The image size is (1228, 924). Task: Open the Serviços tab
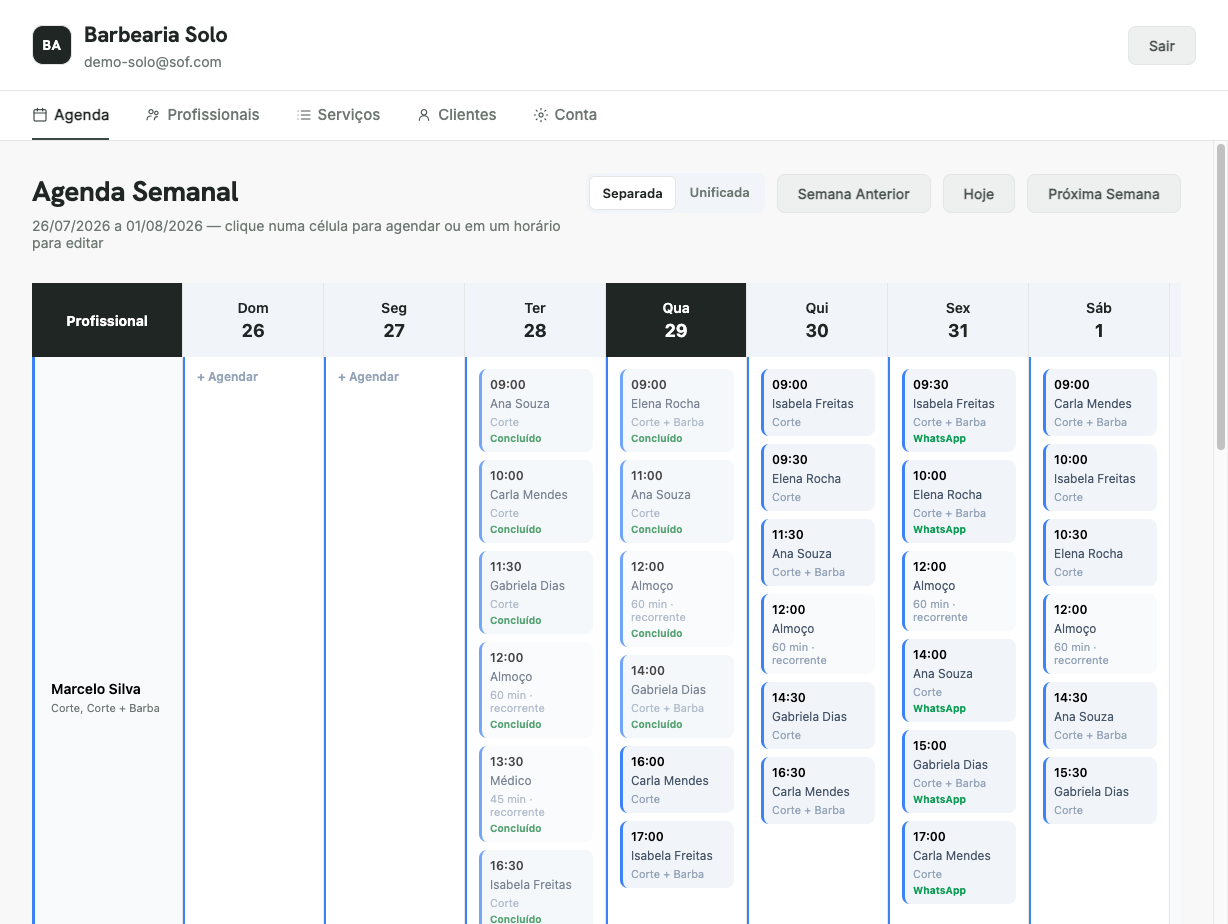339,115
